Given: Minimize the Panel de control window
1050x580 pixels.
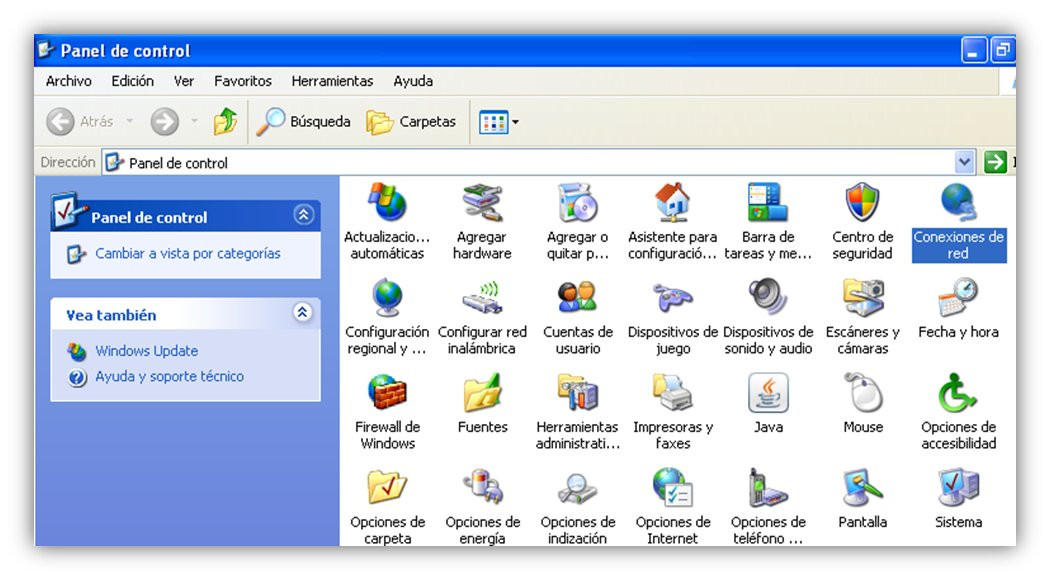Looking at the screenshot, I should pyautogui.click(x=974, y=52).
